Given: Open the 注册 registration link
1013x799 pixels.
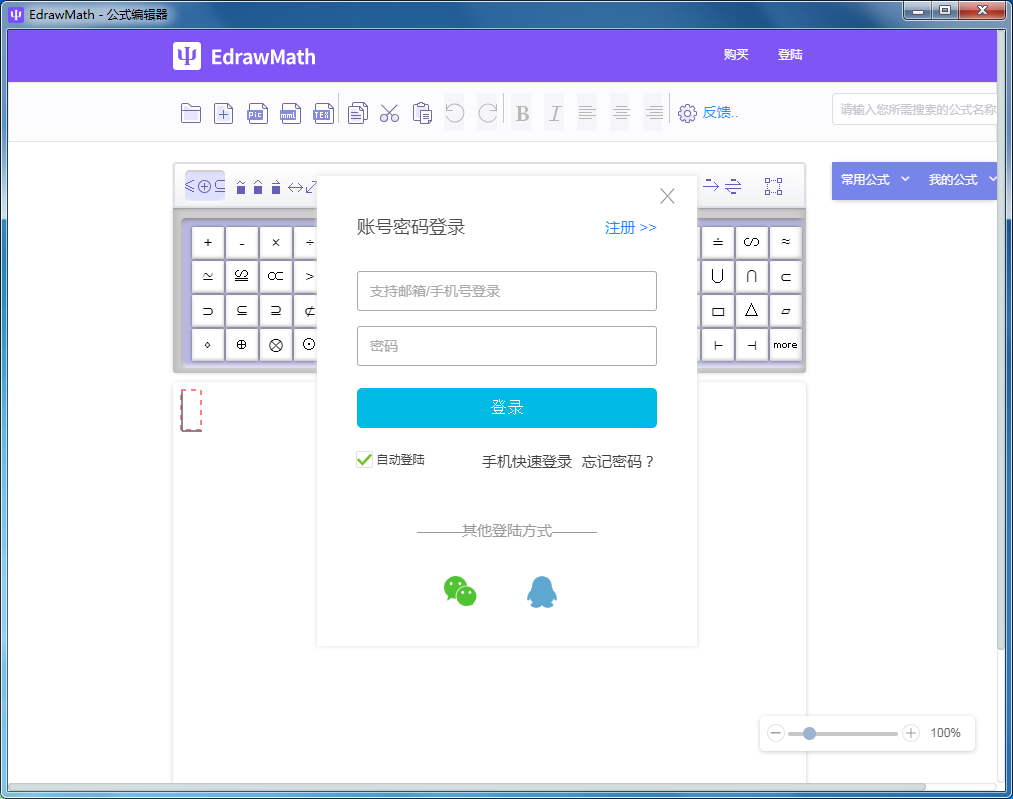Looking at the screenshot, I should (631, 227).
